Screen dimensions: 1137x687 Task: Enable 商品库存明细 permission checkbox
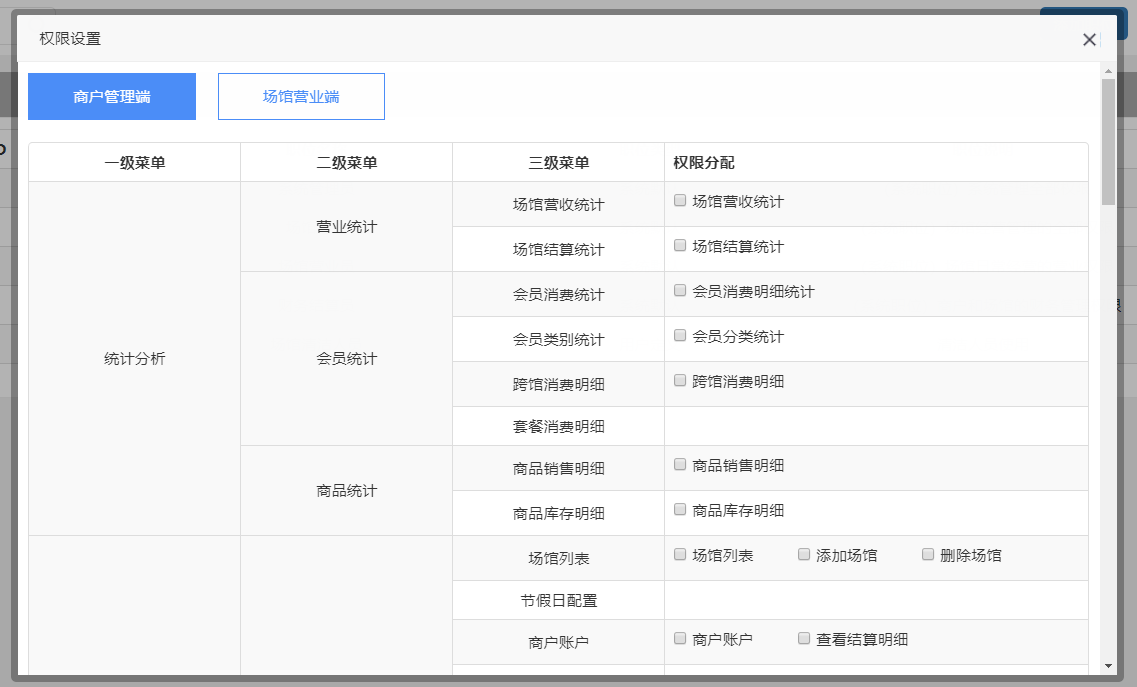point(680,510)
